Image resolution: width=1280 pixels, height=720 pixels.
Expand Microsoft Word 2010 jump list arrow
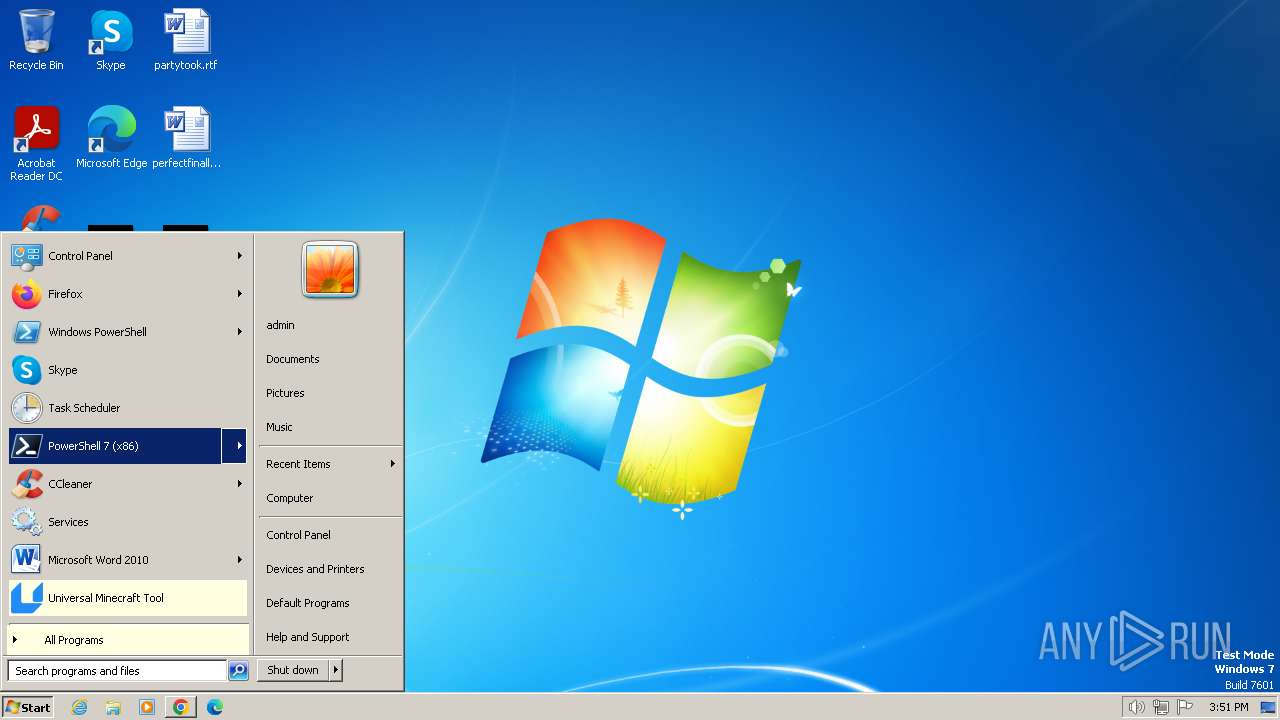coord(240,560)
